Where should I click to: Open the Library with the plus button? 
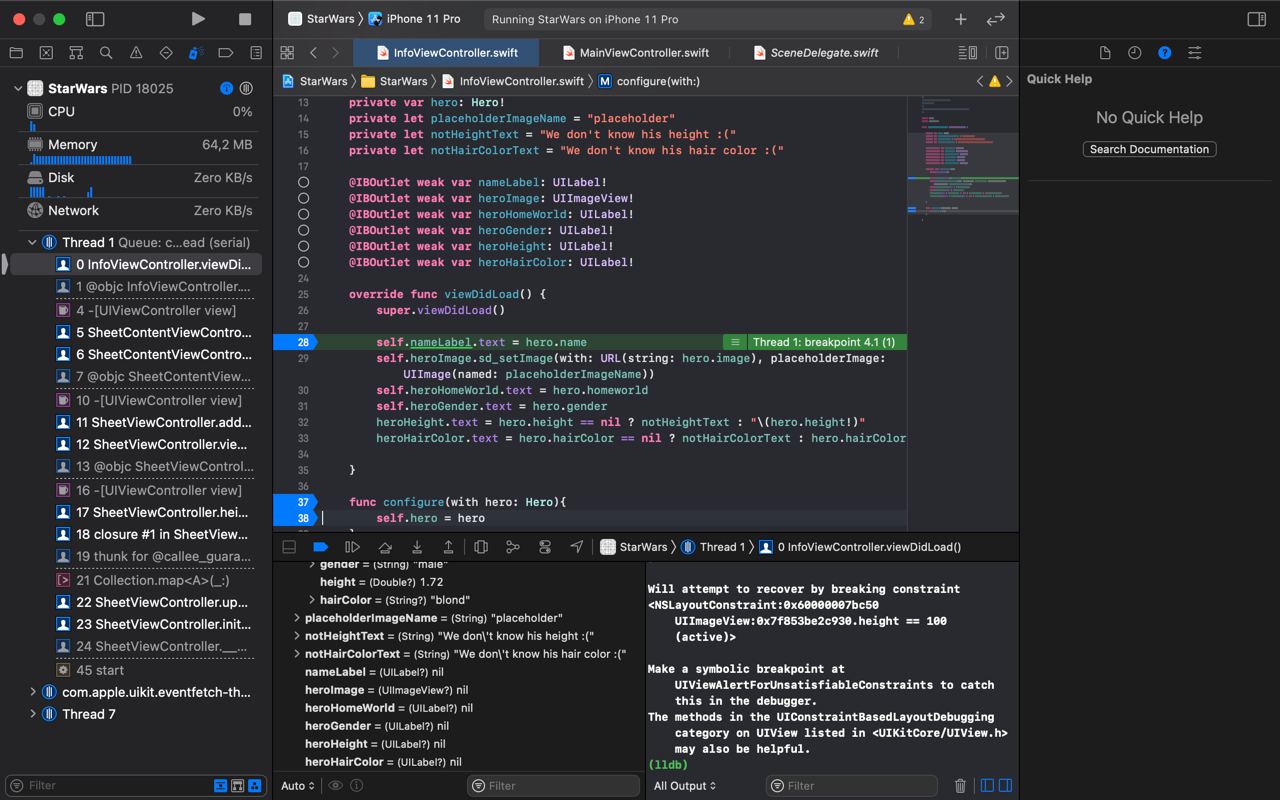[x=960, y=19]
